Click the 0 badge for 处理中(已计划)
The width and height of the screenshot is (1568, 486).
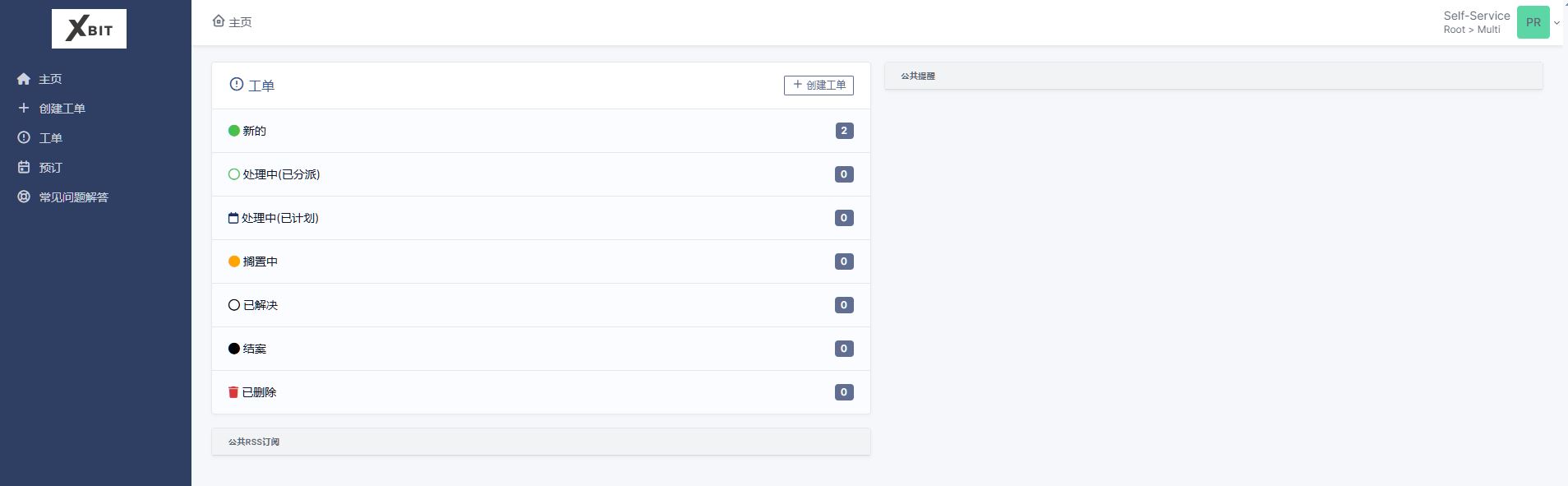tap(844, 217)
